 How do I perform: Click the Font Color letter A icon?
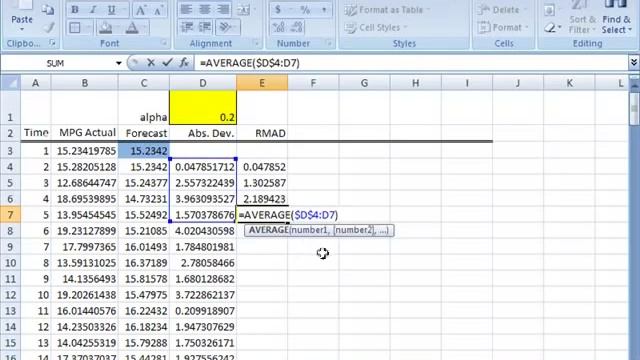point(132,28)
